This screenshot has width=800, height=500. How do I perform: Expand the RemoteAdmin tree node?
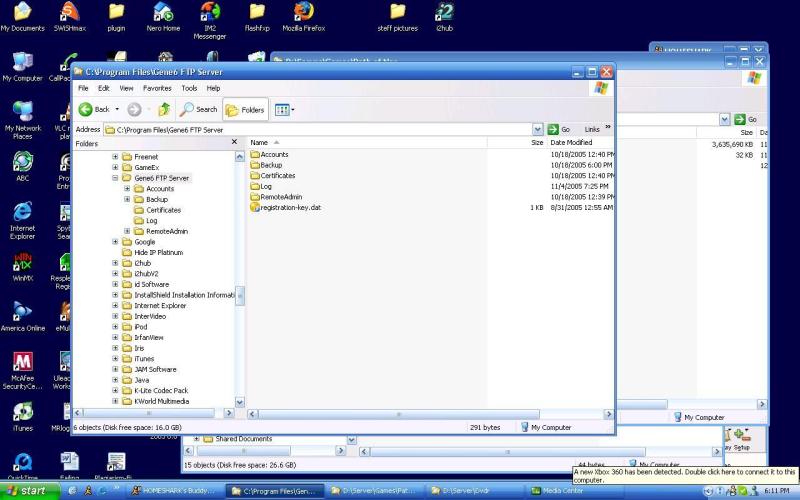(x=127, y=231)
